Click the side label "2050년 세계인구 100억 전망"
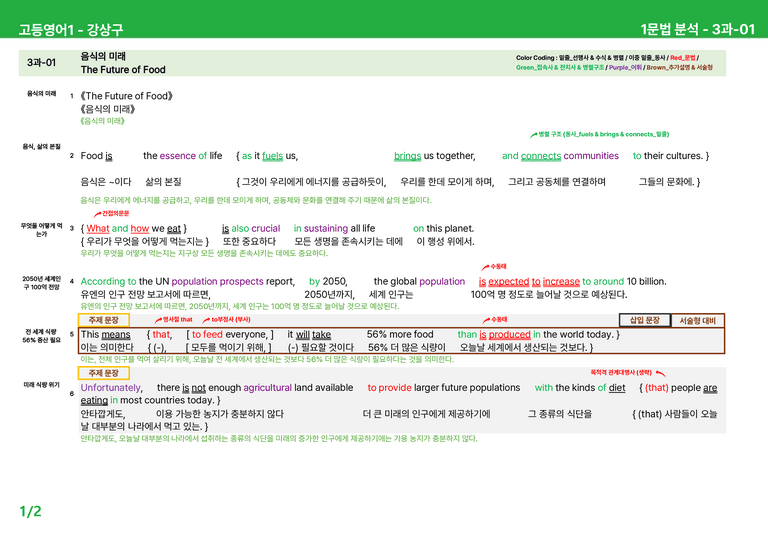The width and height of the screenshot is (768, 543). [42, 283]
